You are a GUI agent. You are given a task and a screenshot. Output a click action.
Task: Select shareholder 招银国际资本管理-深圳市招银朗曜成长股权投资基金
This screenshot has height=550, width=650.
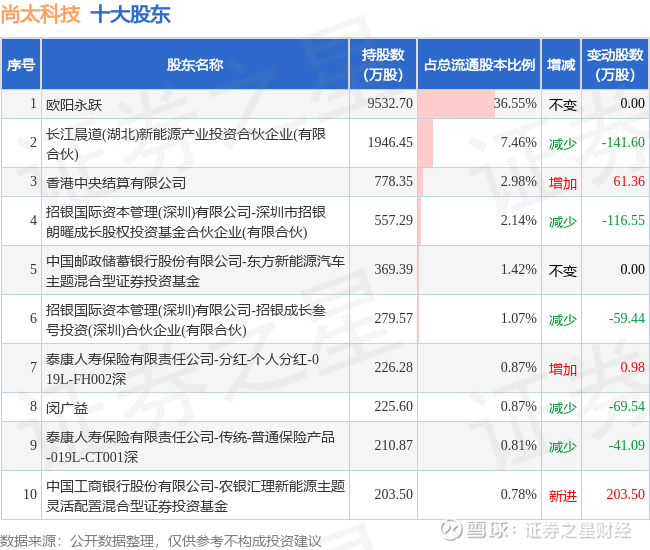[186, 222]
